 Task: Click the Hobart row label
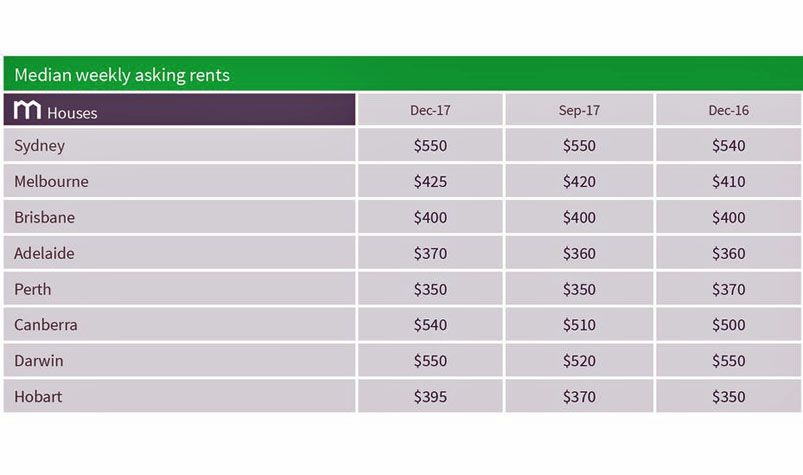(x=38, y=396)
